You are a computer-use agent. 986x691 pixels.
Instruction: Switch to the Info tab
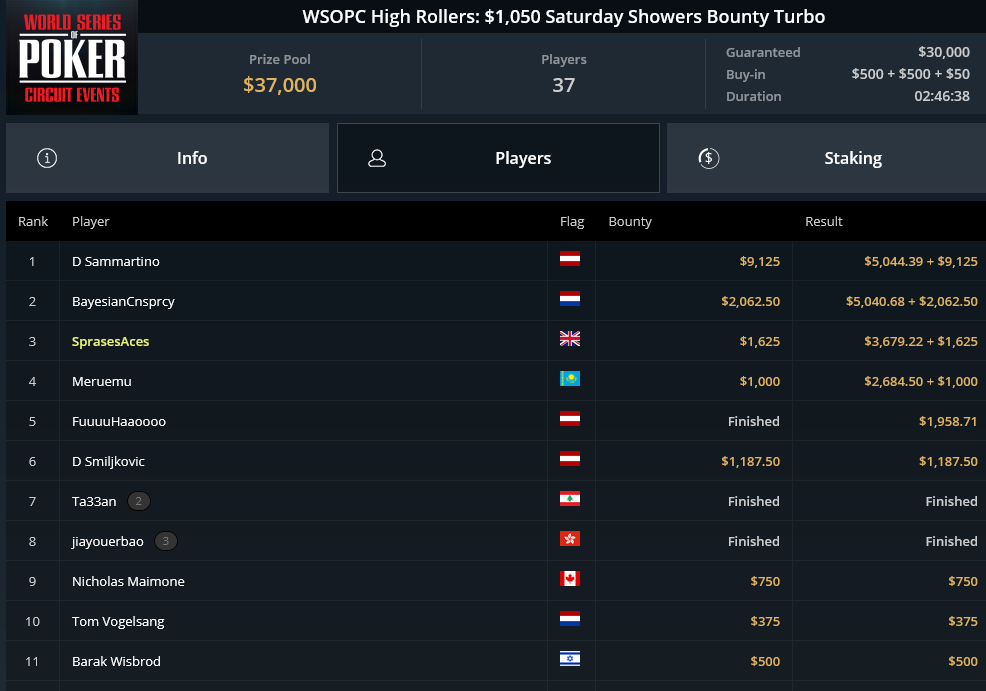(167, 158)
